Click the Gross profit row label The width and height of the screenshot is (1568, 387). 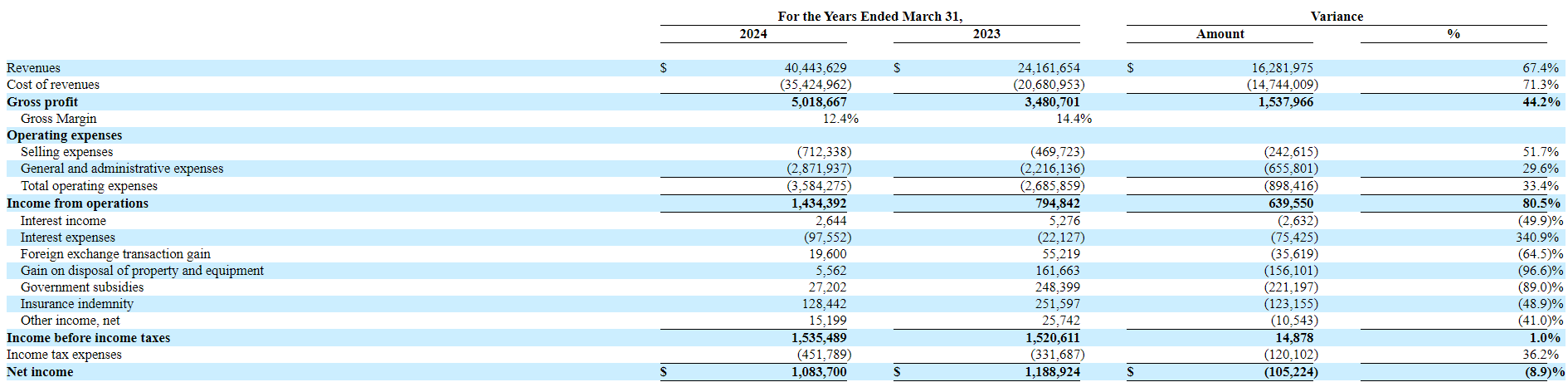click(42, 102)
